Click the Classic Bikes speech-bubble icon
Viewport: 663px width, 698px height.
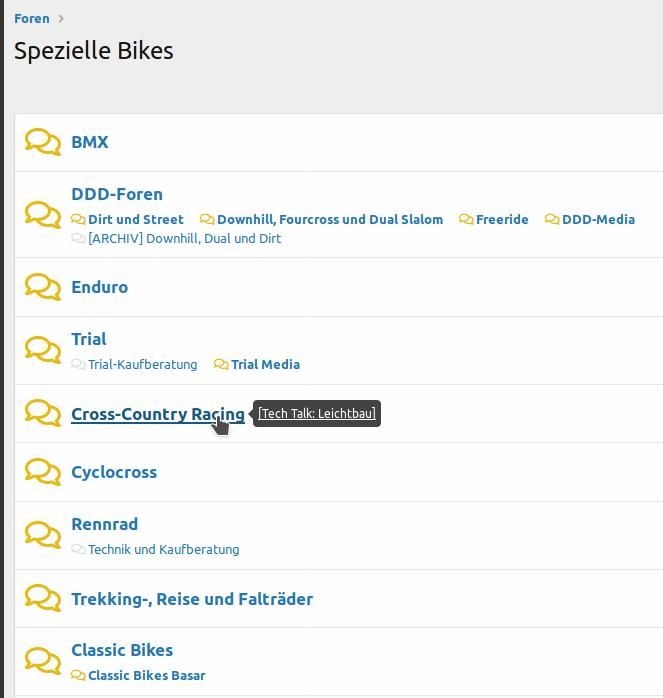43,661
